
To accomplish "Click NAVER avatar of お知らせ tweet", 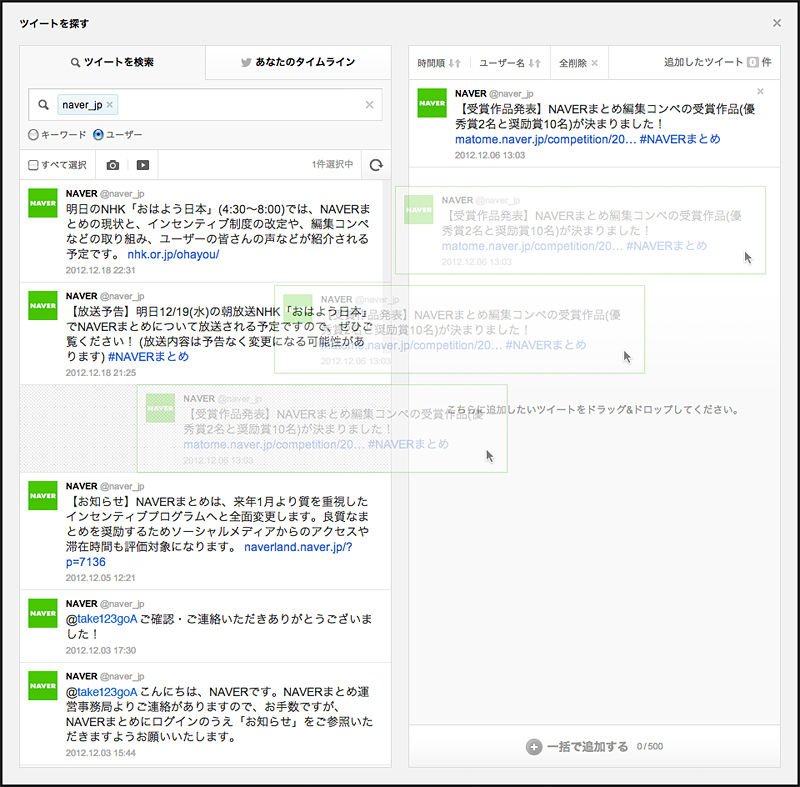I will [43, 495].
